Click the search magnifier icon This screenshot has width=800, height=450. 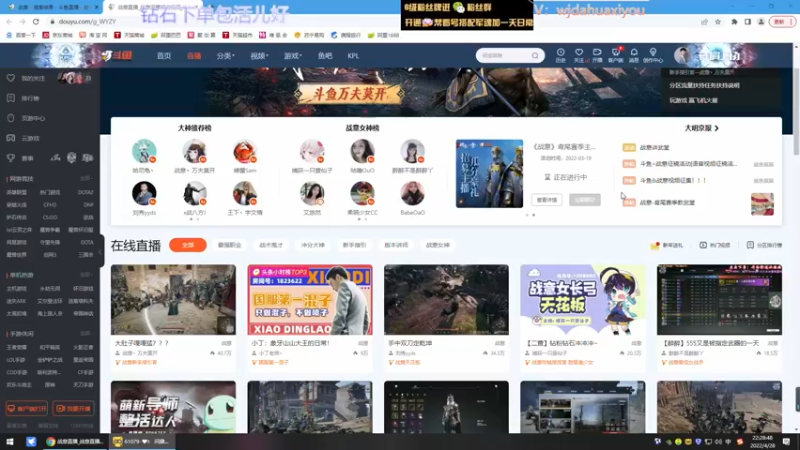[535, 55]
